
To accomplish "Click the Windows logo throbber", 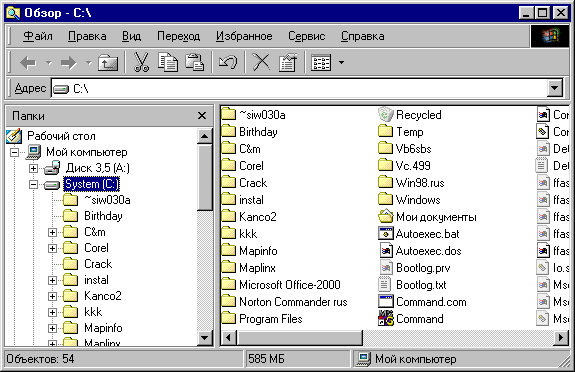I will (x=550, y=36).
